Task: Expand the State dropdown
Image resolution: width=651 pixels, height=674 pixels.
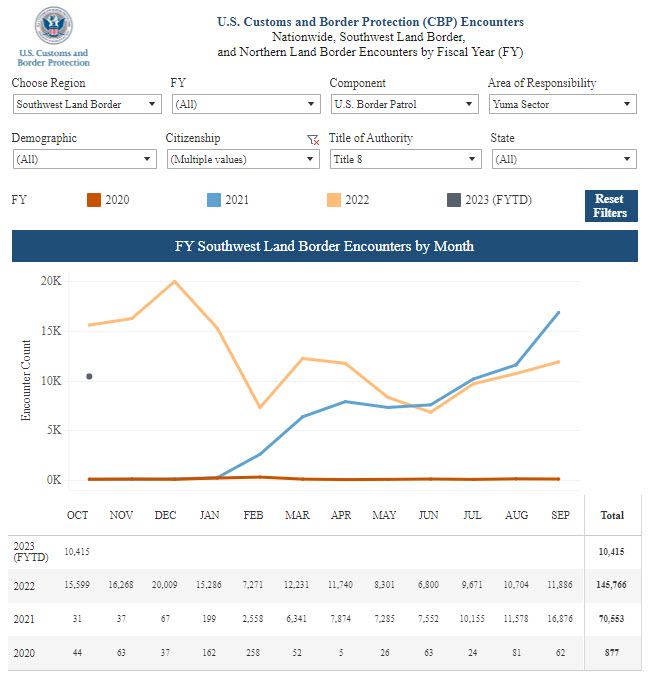Action: (x=563, y=159)
